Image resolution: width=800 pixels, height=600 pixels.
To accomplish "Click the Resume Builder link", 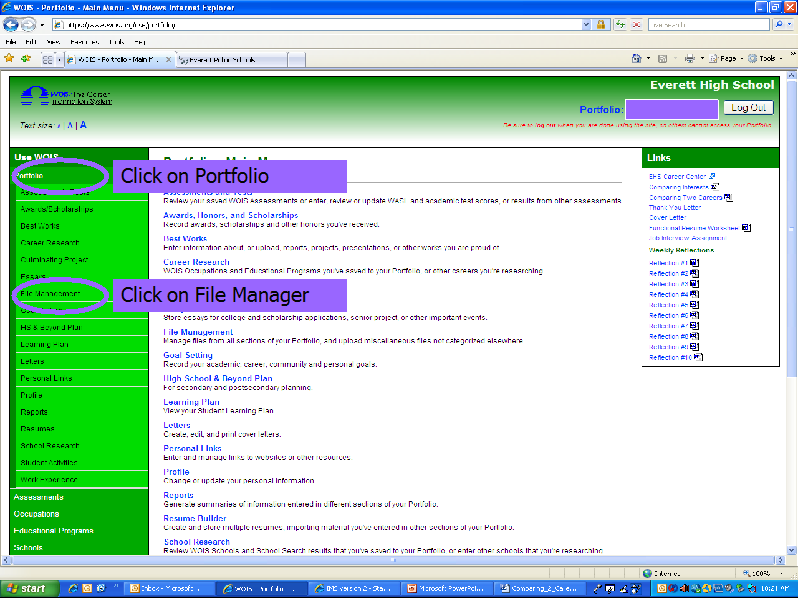I will pyautogui.click(x=195, y=518).
